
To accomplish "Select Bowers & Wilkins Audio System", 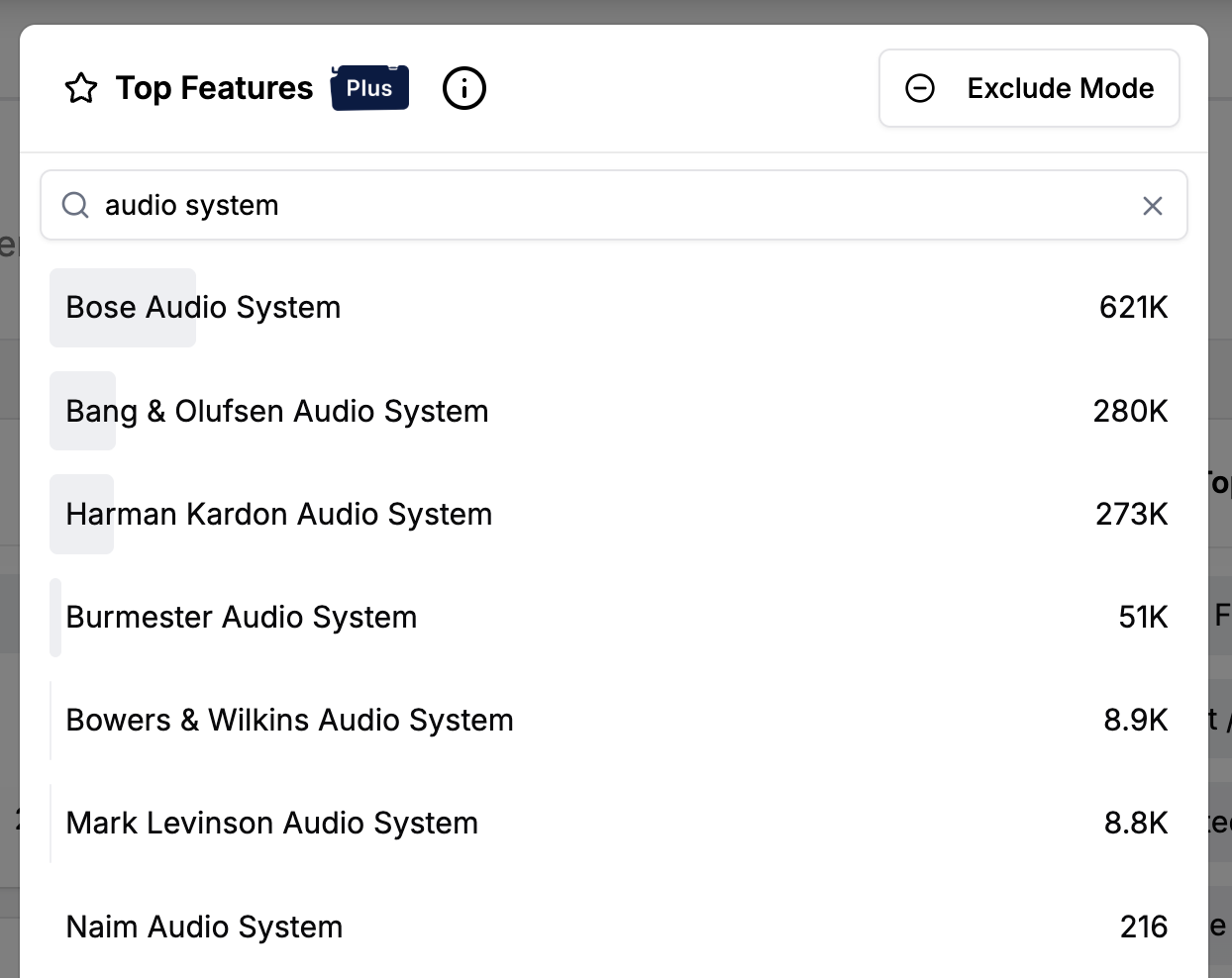I will (614, 720).
